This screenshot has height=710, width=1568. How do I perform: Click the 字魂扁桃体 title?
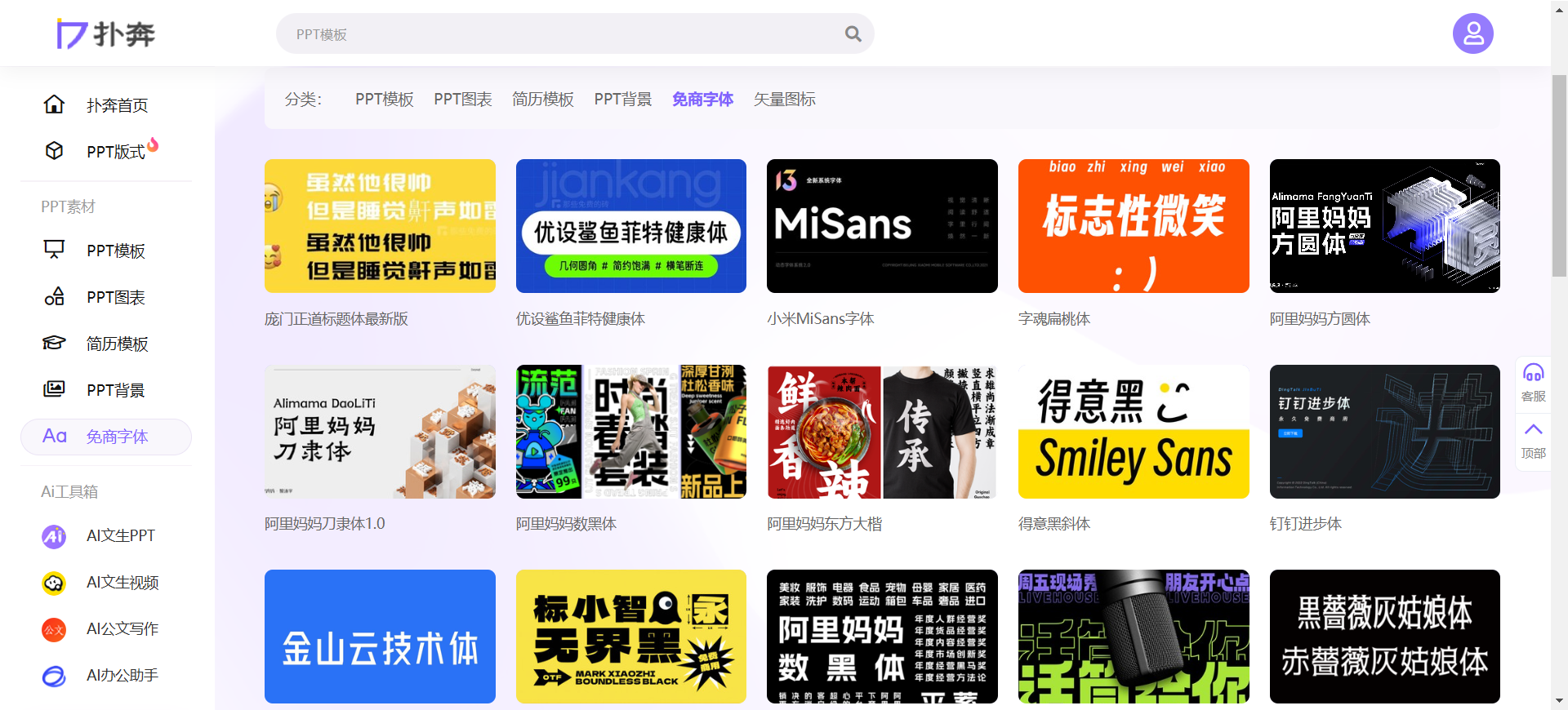coord(1053,319)
